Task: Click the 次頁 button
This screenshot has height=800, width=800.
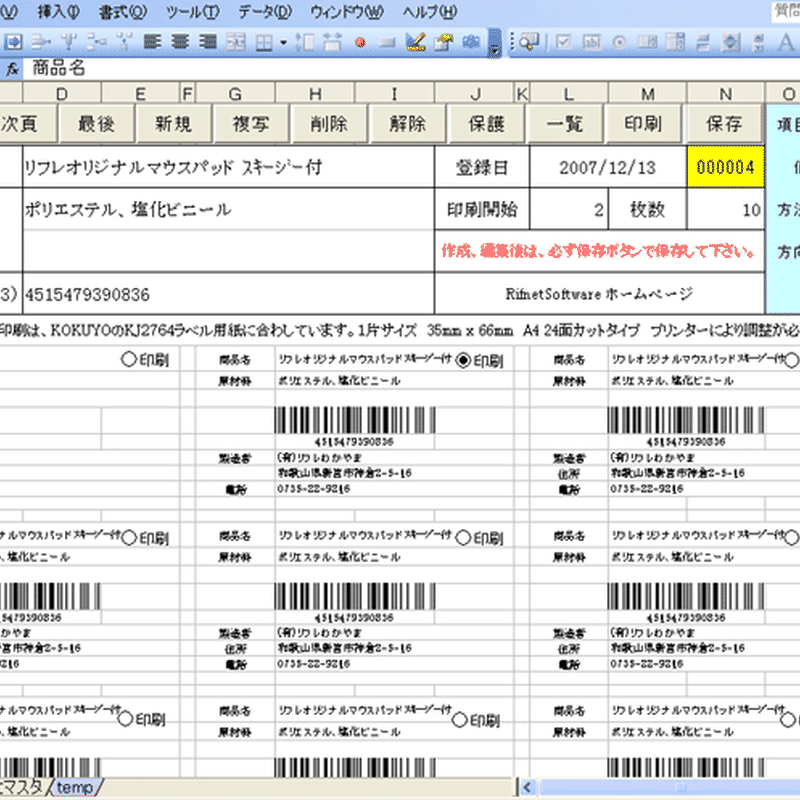Action: coord(28,123)
